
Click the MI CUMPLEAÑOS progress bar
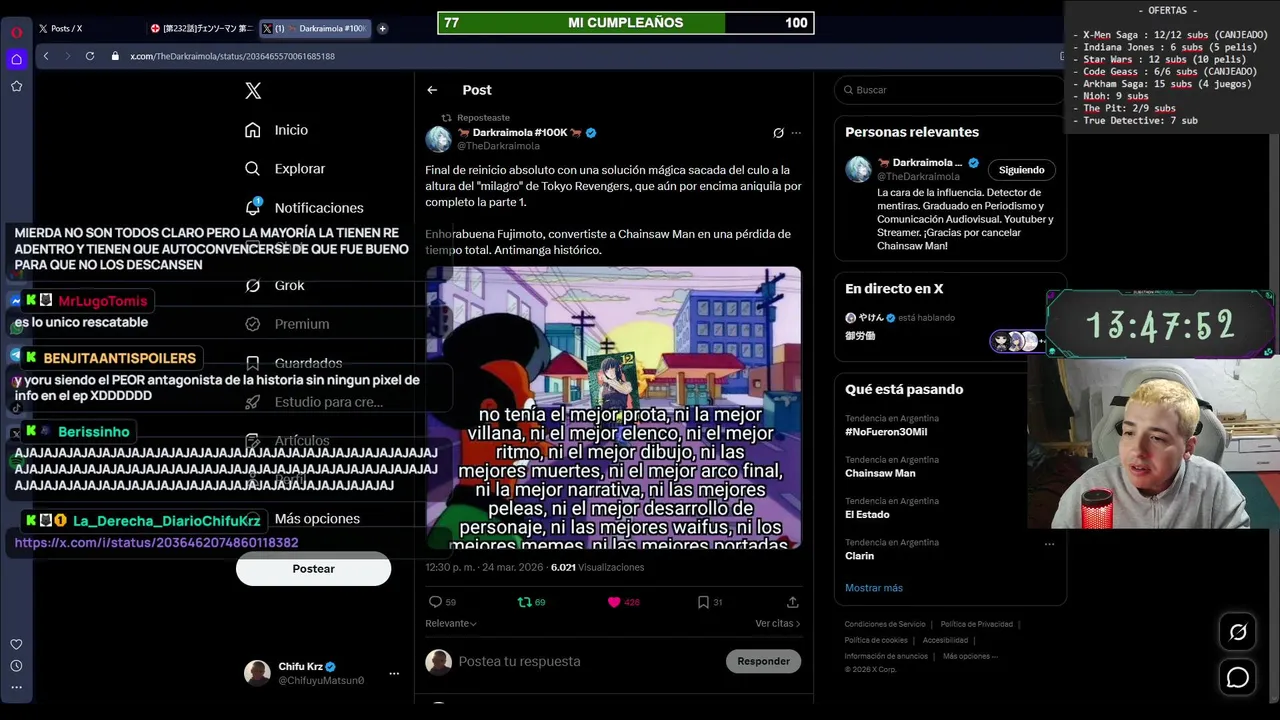(626, 22)
